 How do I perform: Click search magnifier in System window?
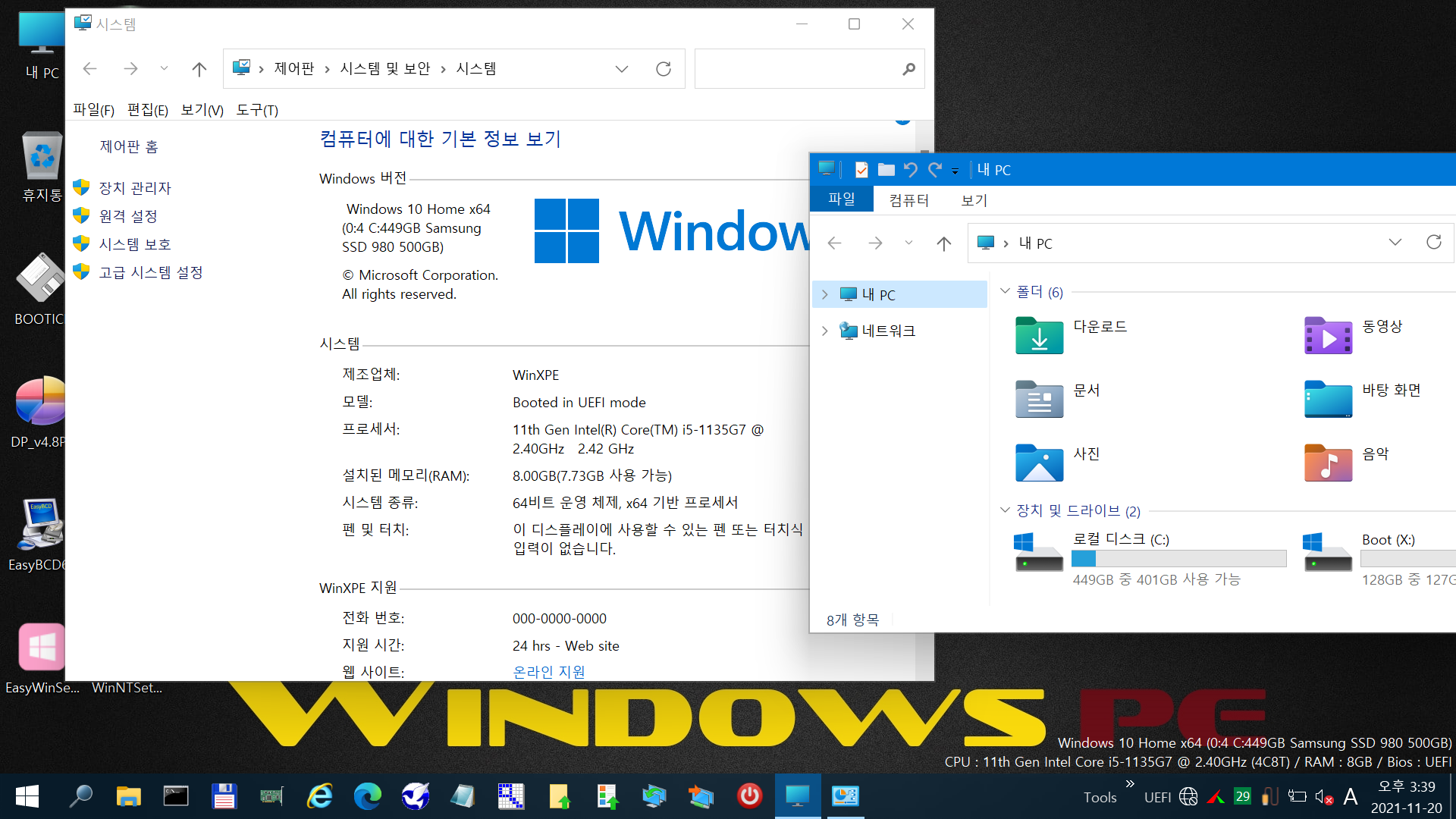coord(908,69)
